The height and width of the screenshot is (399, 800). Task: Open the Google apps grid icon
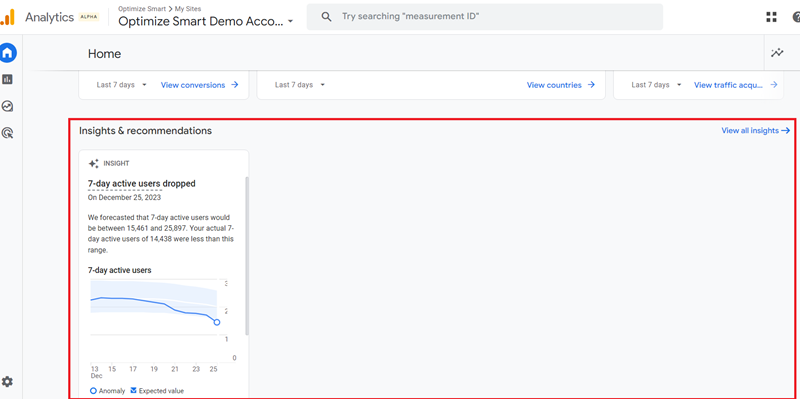(771, 17)
